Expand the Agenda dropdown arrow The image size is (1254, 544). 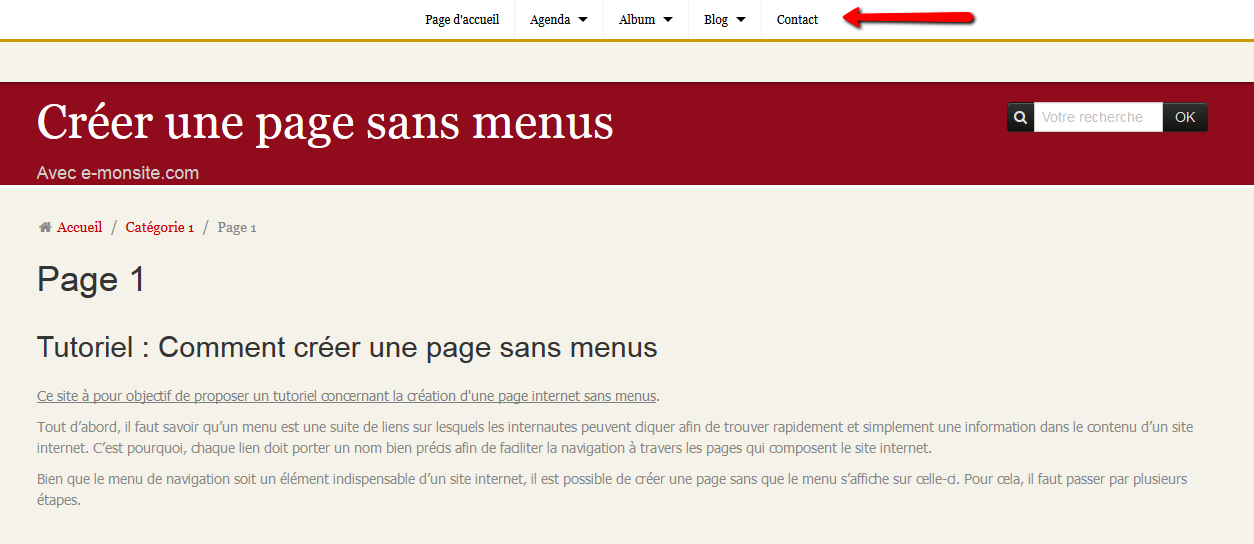[x=583, y=19]
